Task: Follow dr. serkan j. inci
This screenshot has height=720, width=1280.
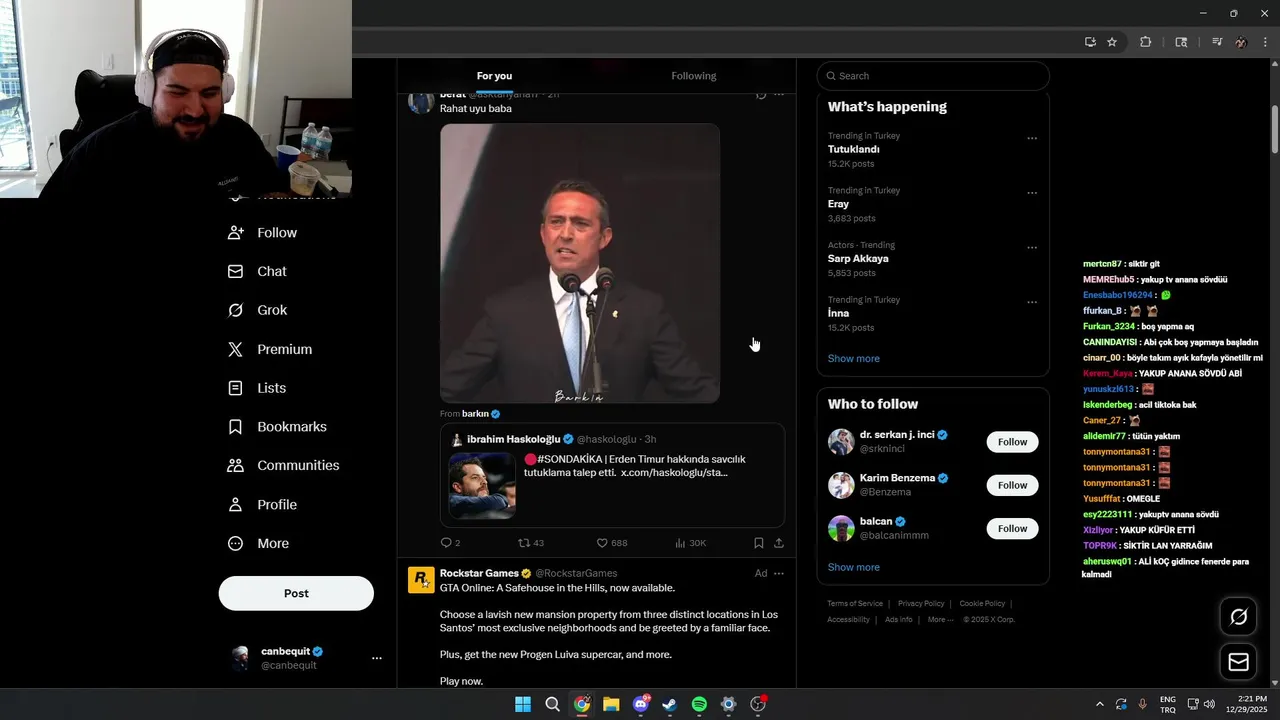Action: [x=1012, y=442]
